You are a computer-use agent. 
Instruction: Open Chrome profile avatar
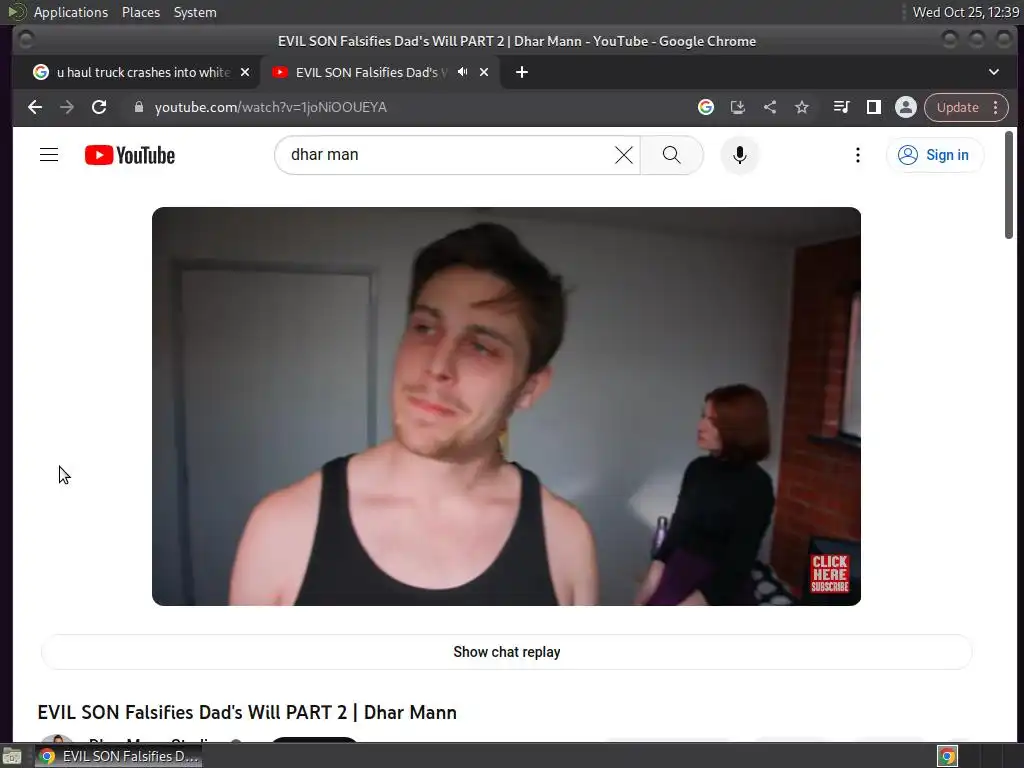coord(906,107)
